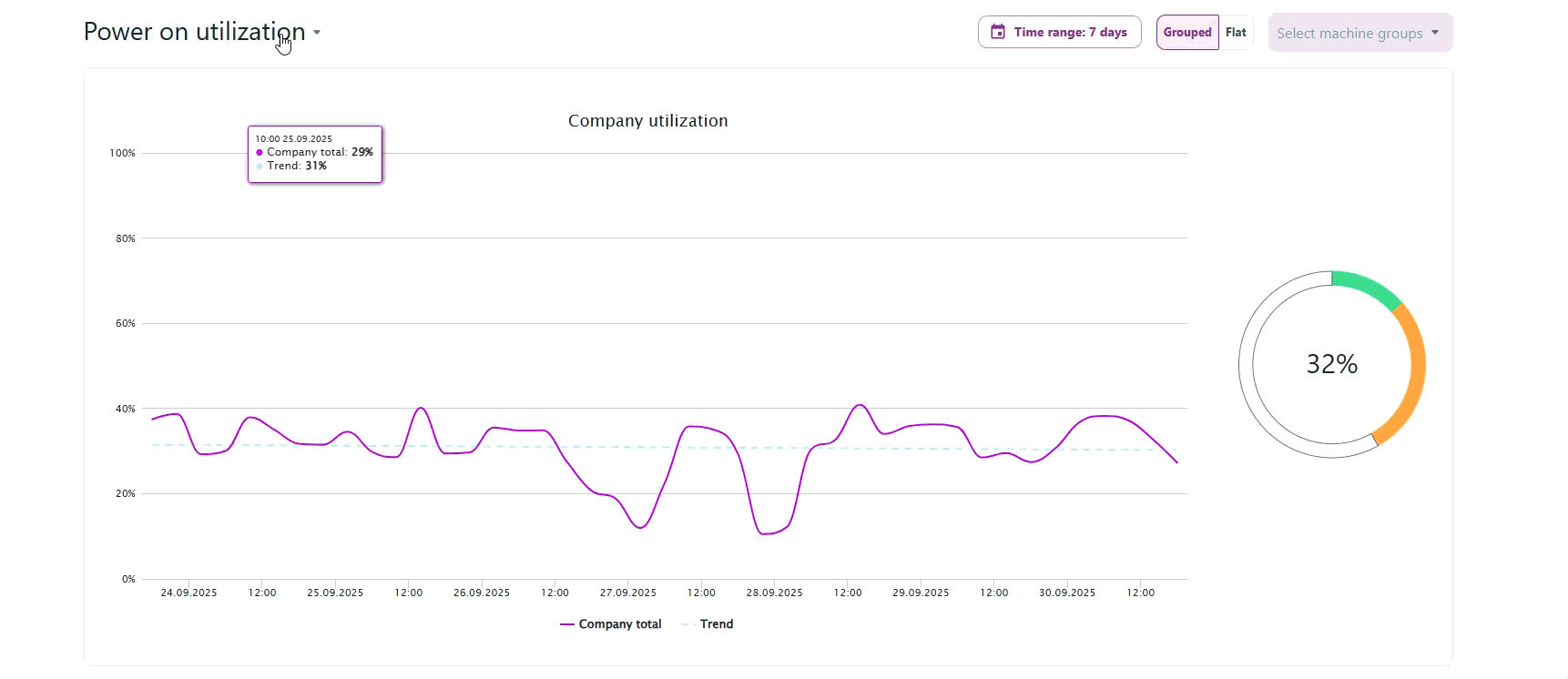The height and width of the screenshot is (679, 1568).
Task: Click the magenta Company total dot in tooltip
Action: [x=260, y=153]
